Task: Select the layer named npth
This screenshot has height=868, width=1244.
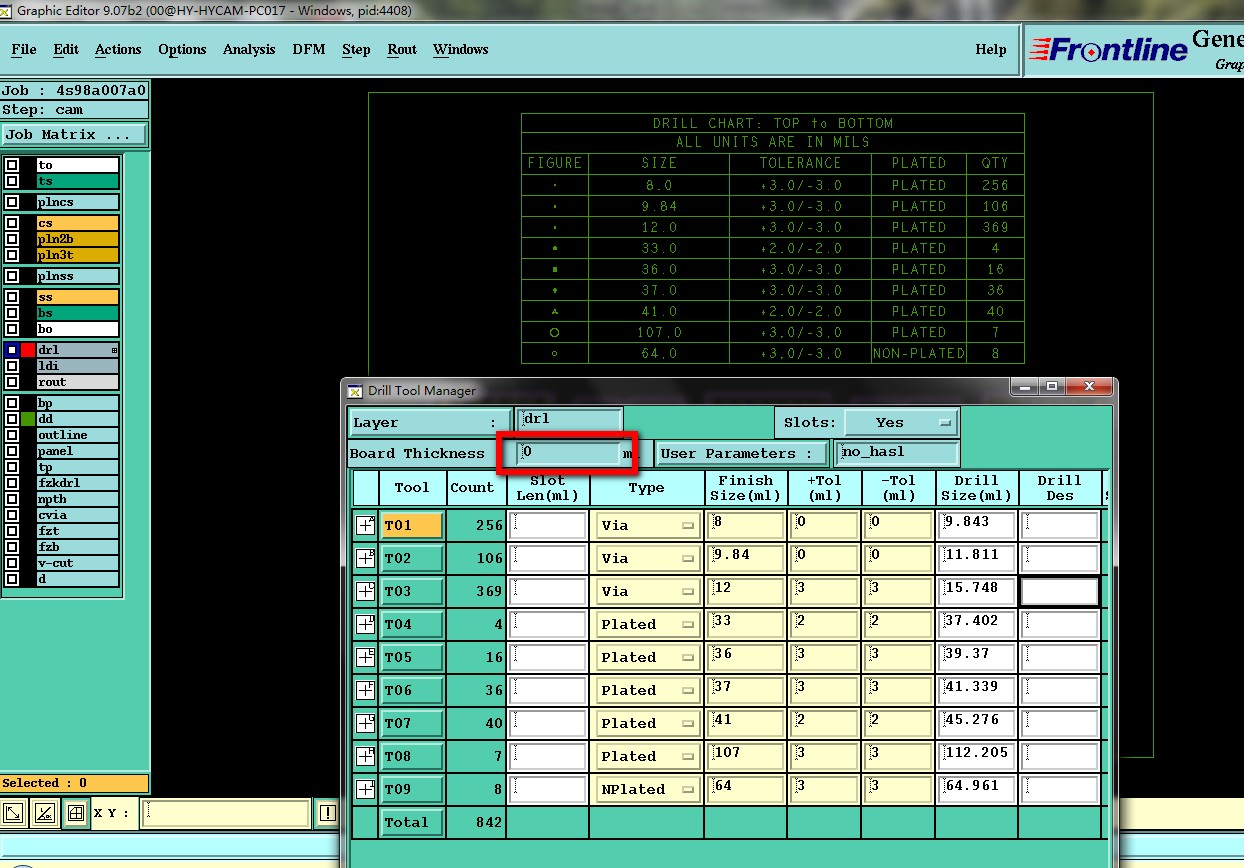Action: 77,499
